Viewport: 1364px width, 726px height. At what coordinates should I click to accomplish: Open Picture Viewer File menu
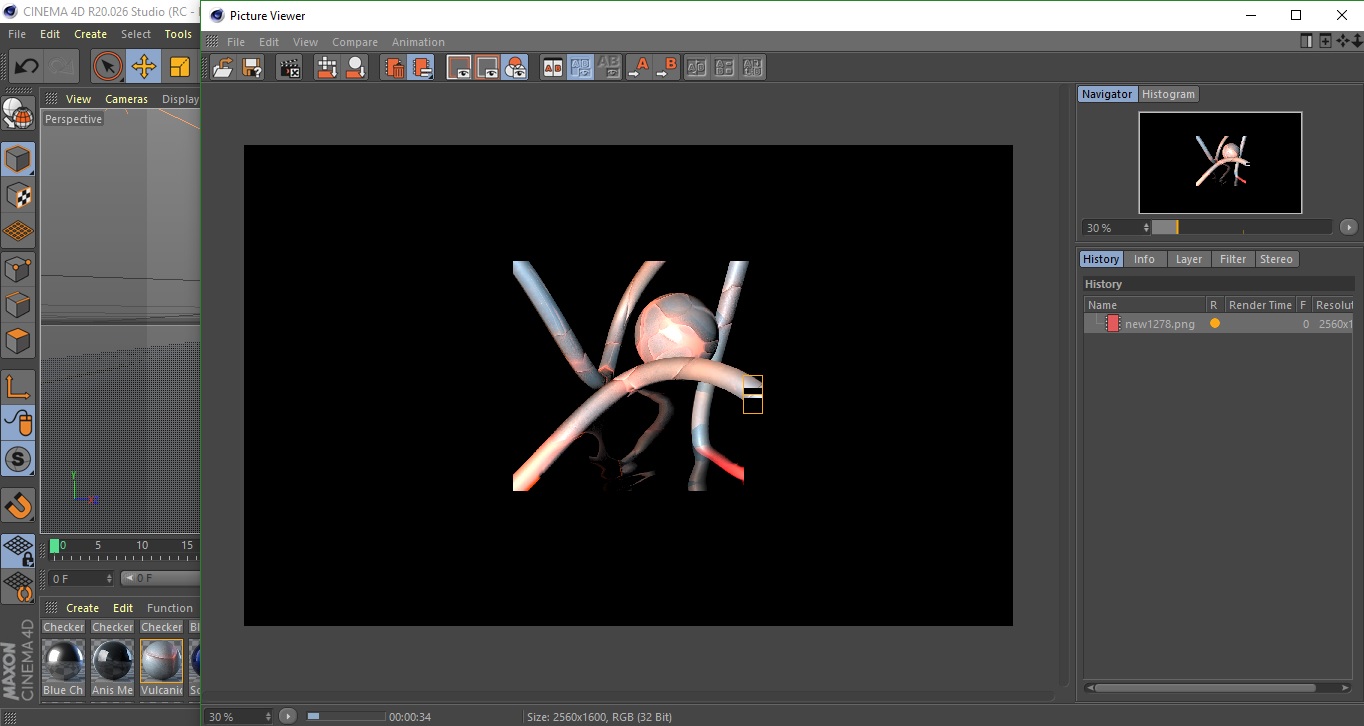(x=236, y=42)
